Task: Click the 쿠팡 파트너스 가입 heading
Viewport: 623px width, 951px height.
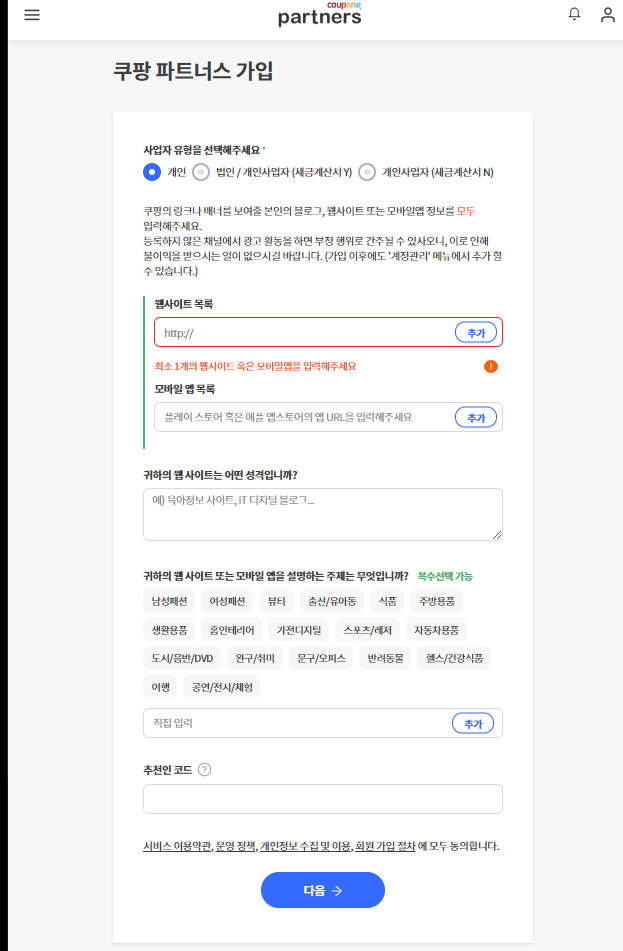Action: (x=193, y=71)
